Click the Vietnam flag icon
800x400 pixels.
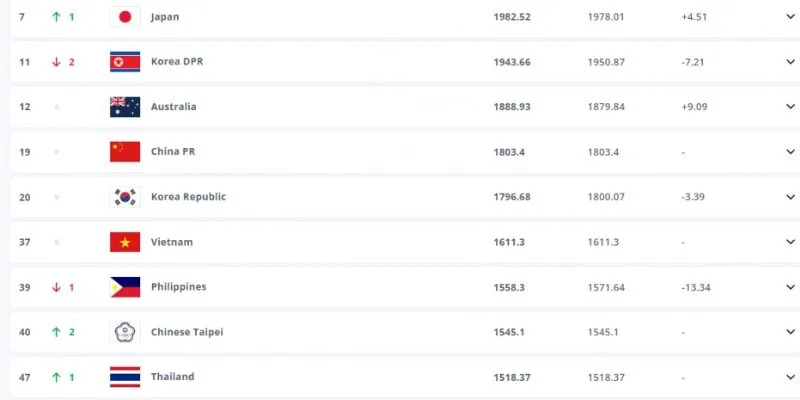[125, 242]
